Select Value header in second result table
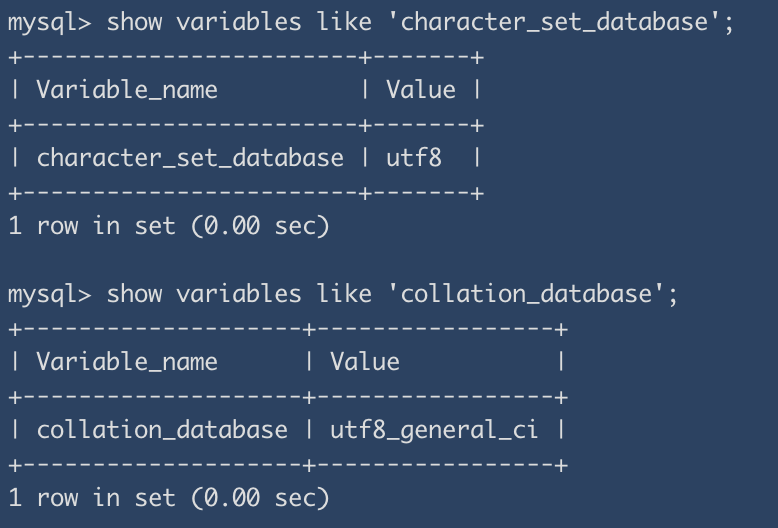Viewport: 778px width, 528px height. 365,362
